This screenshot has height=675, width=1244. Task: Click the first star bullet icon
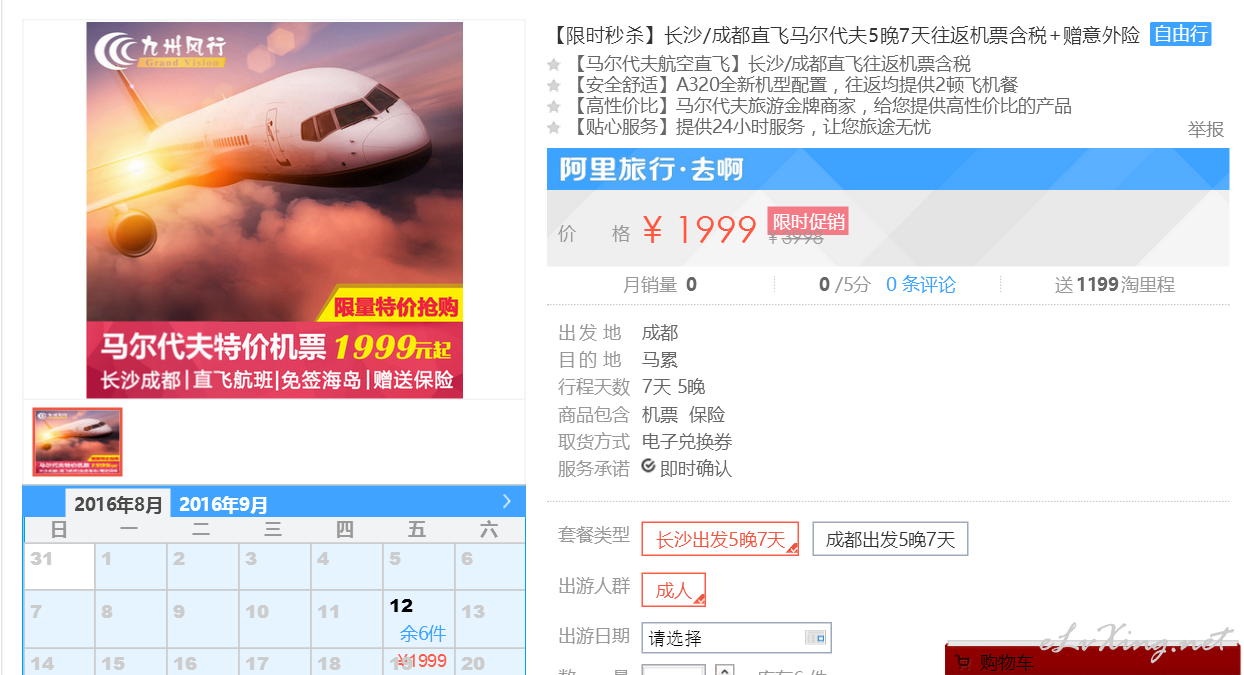[x=553, y=65]
